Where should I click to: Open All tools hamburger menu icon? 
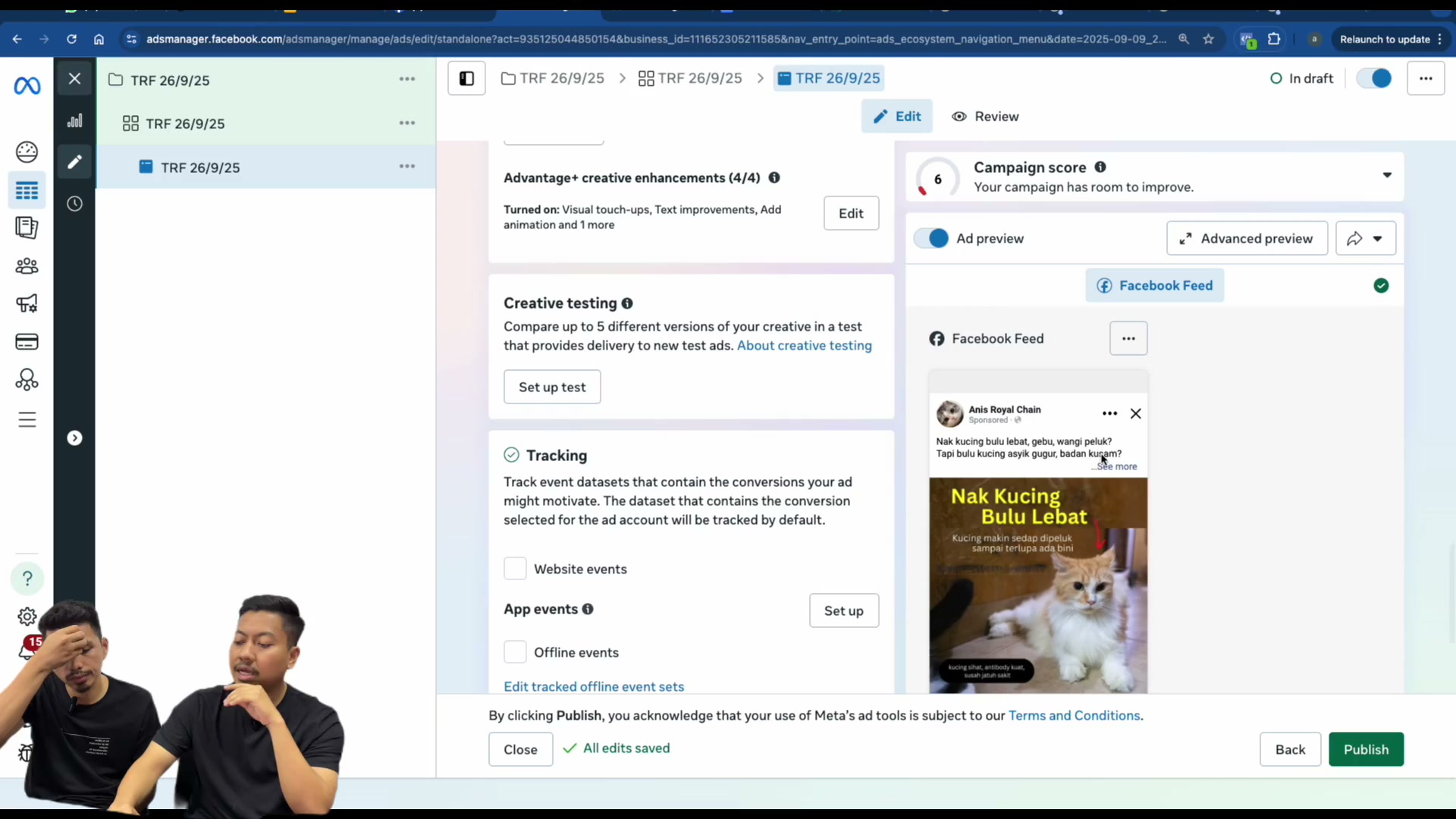click(27, 419)
